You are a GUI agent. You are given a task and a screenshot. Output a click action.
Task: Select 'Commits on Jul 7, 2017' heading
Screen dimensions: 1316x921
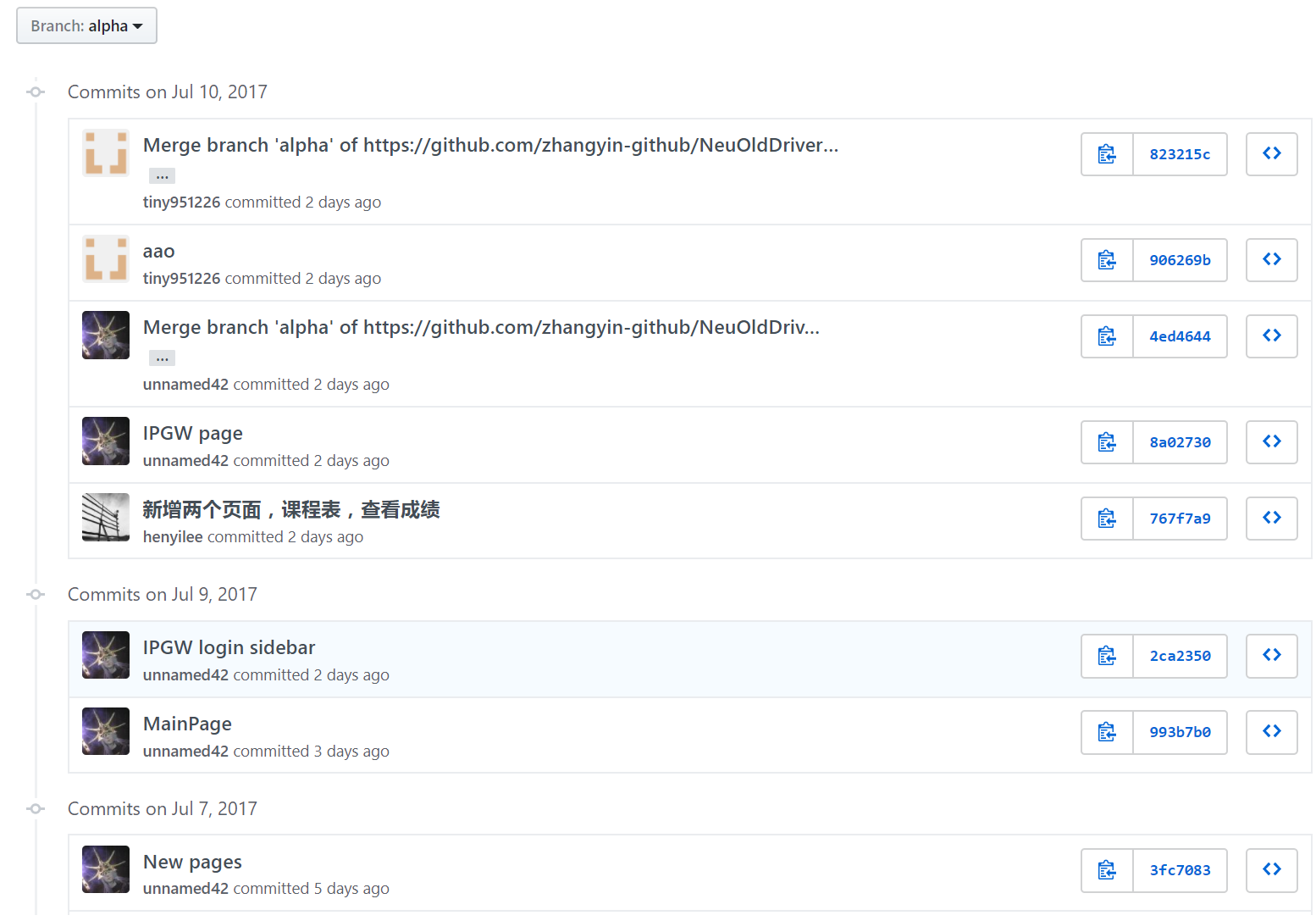163,809
